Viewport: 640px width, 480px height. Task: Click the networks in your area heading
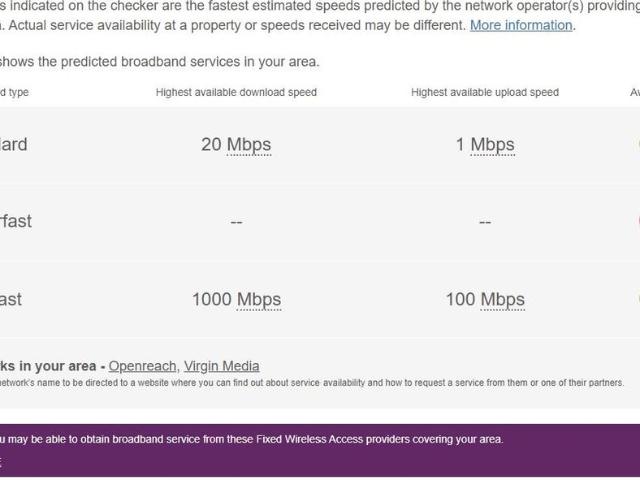coord(52,366)
